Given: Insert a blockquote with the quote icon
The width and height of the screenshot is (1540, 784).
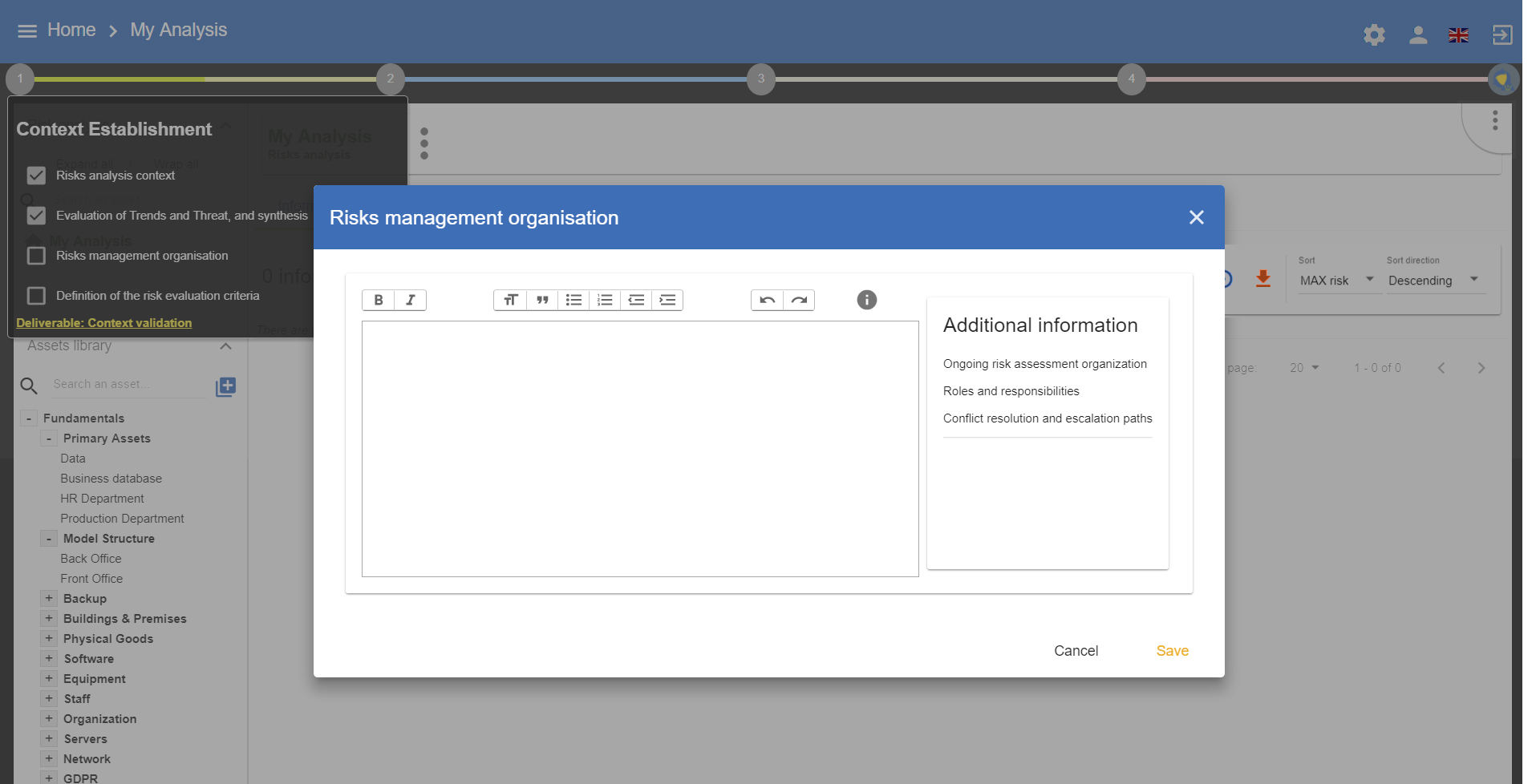Looking at the screenshot, I should 542,300.
